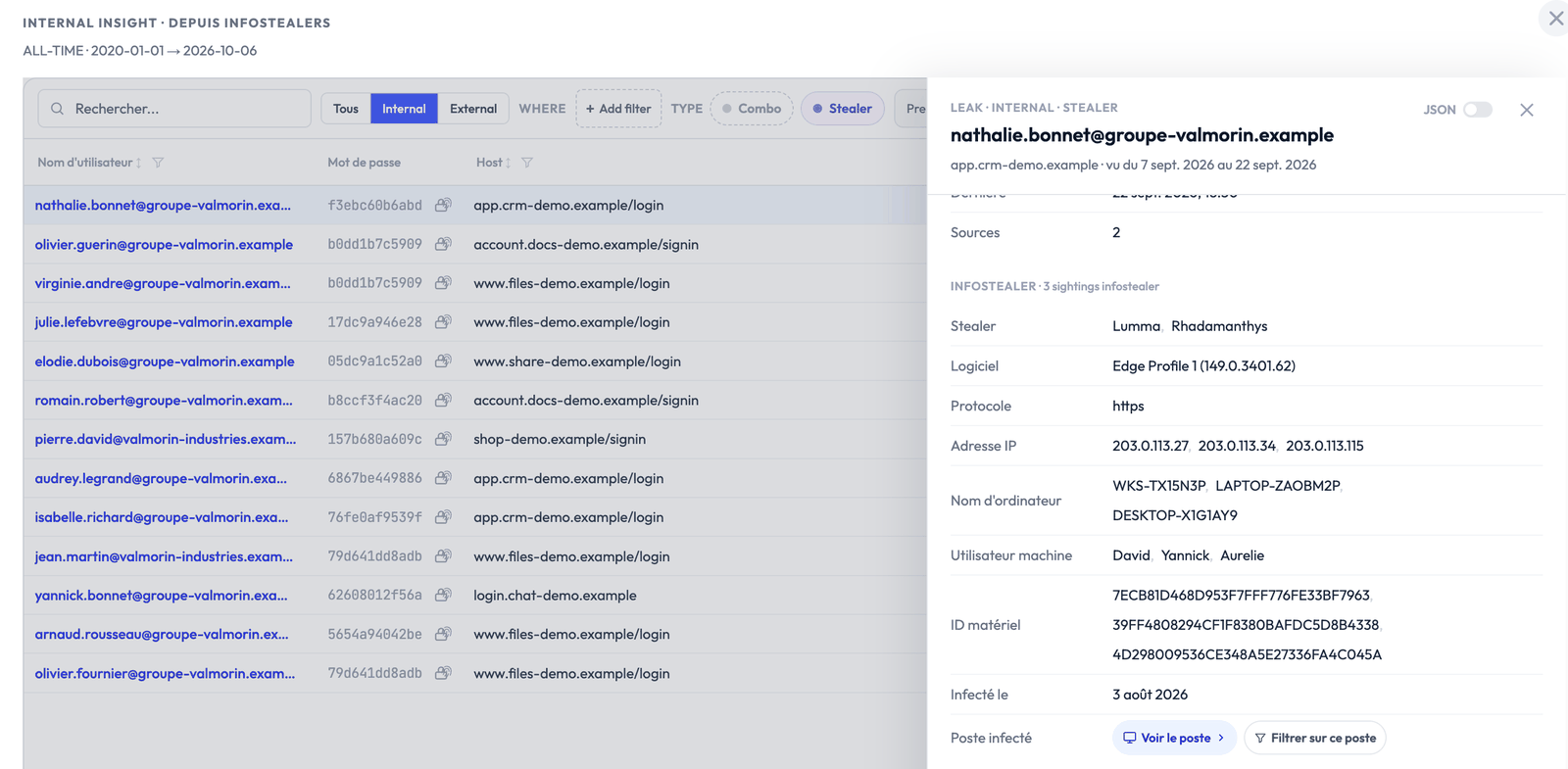
Task: Close the Internal Insight overlay
Action: pos(1555,19)
